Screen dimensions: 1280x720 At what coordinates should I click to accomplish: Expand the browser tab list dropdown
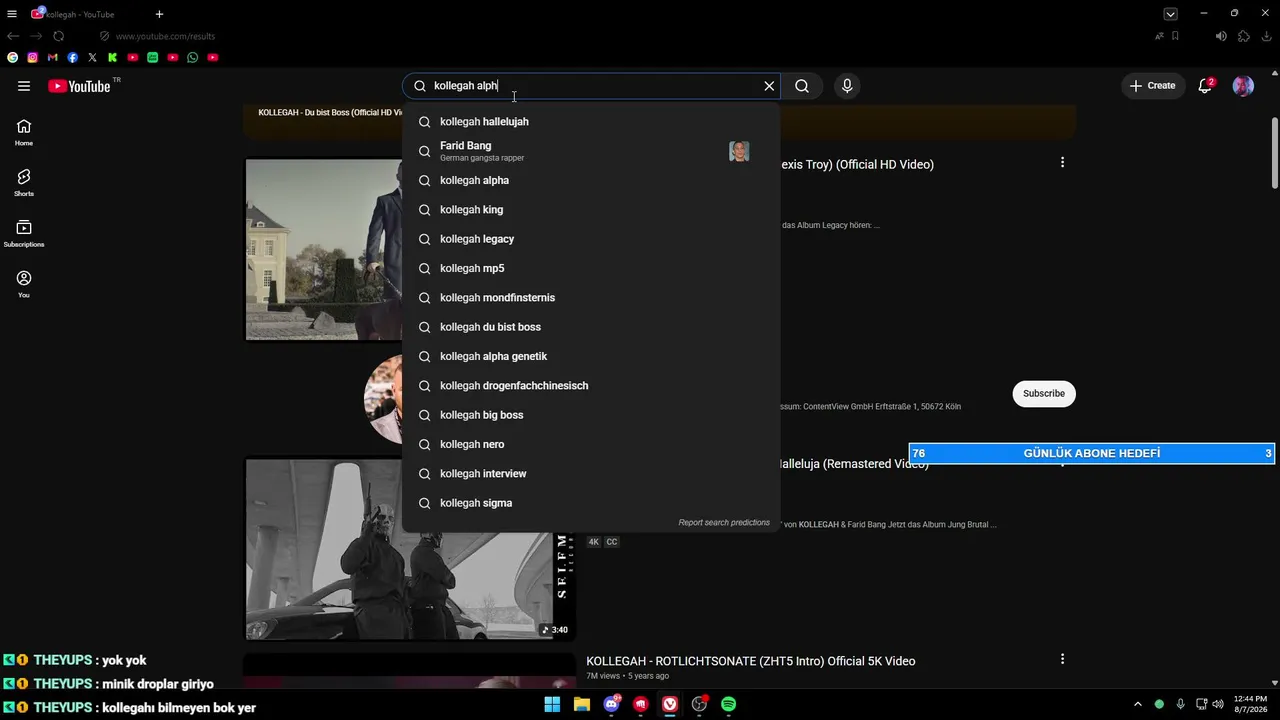[x=1170, y=14]
